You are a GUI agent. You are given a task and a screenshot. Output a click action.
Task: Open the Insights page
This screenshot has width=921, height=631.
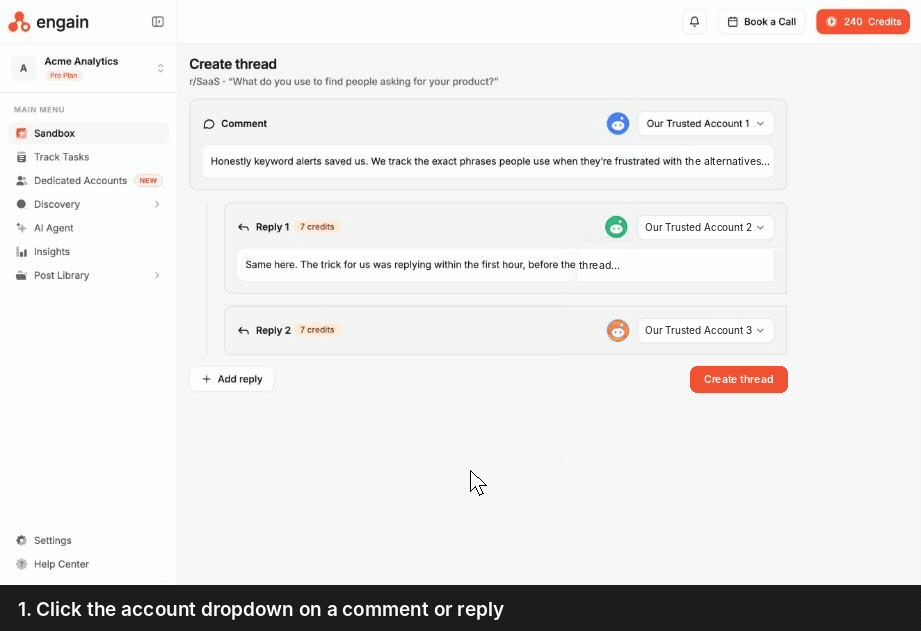(89, 251)
